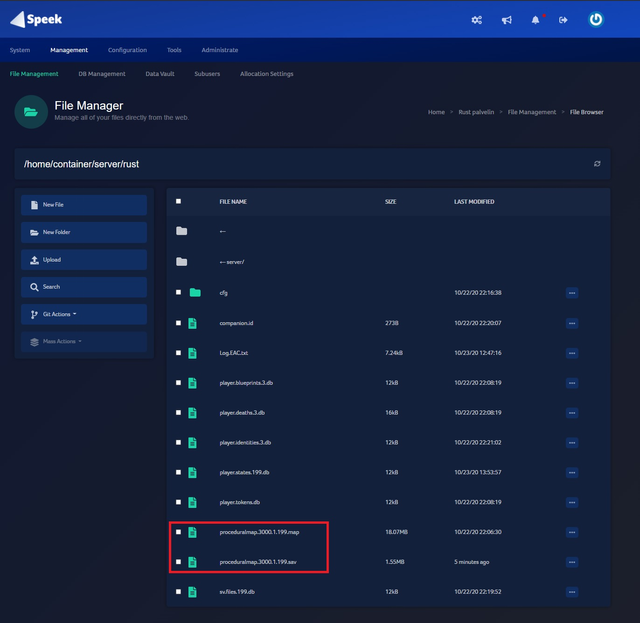Open actions menu for proceduralmap .map row
Viewport: 640px width, 623px height.
572,532
